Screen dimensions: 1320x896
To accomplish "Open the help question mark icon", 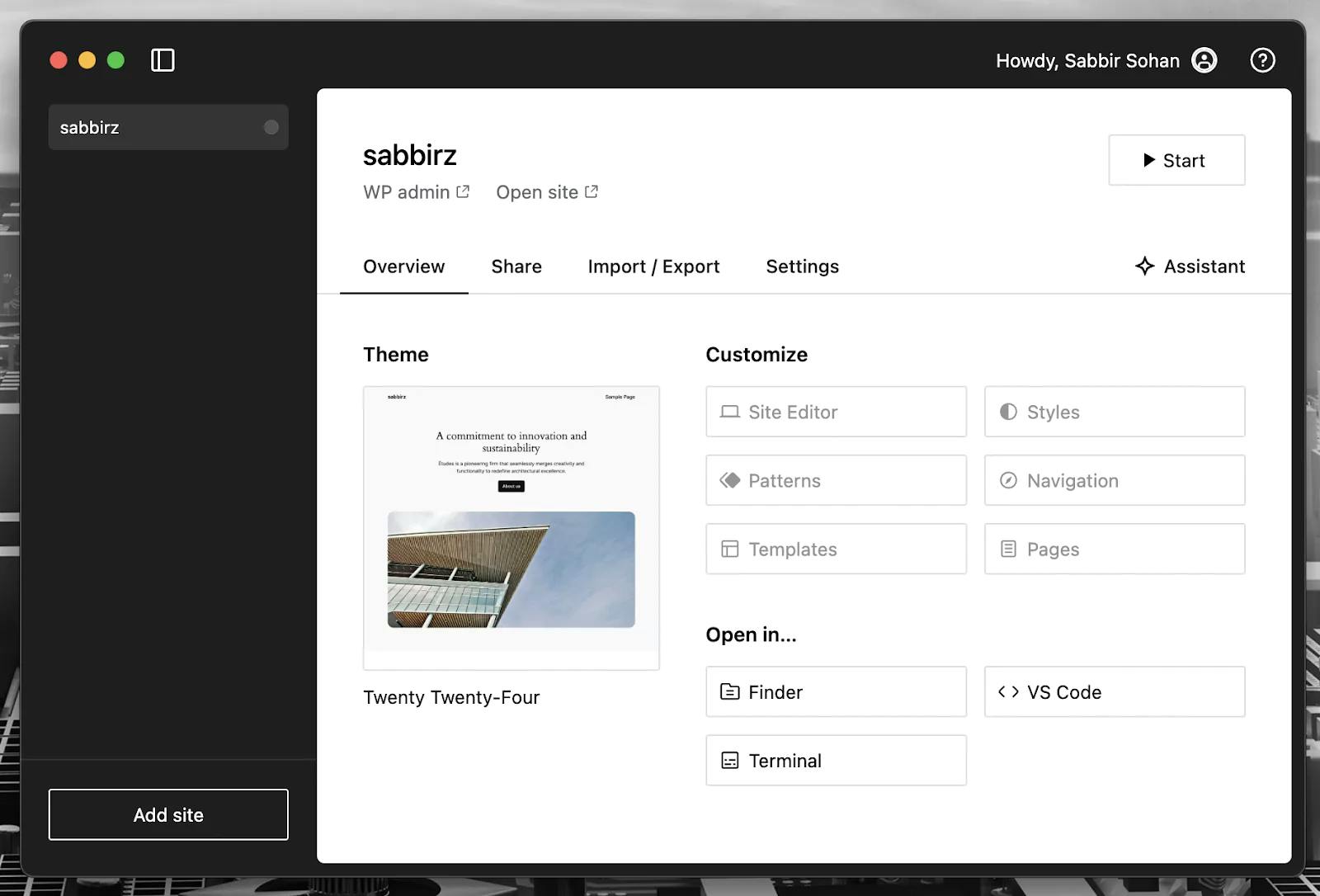I will [1262, 60].
